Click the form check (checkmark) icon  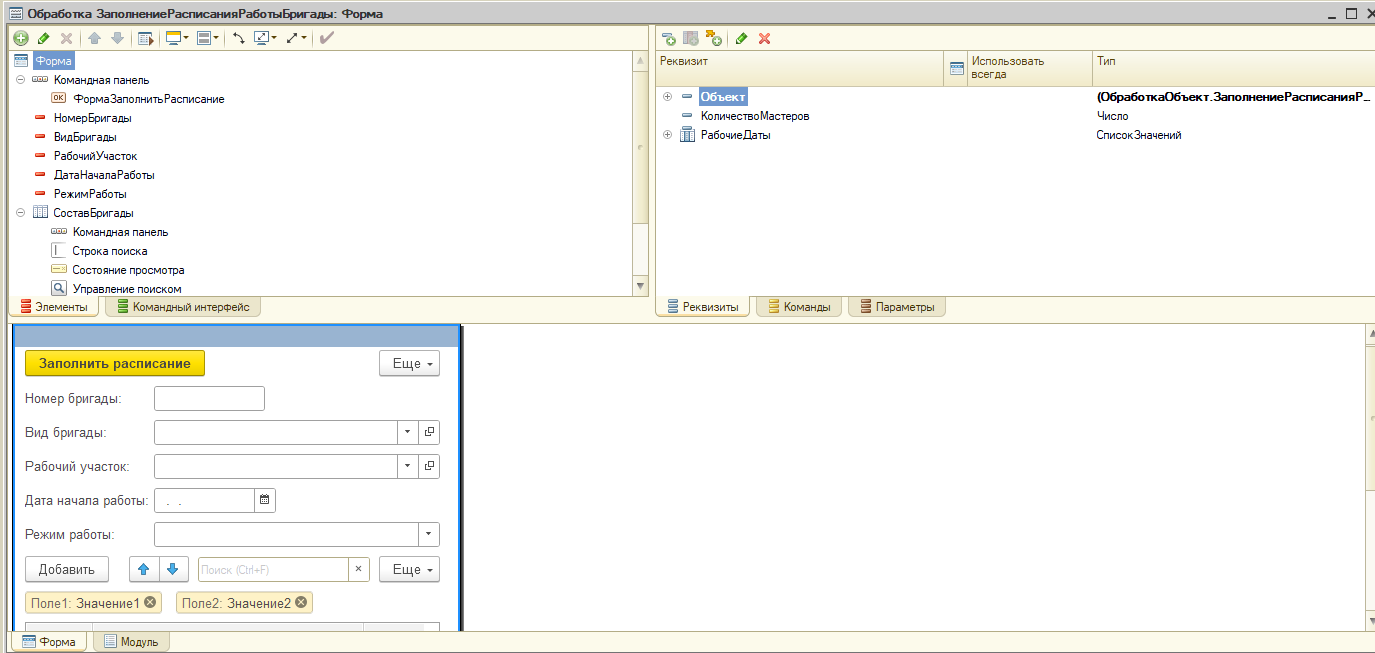(x=326, y=38)
